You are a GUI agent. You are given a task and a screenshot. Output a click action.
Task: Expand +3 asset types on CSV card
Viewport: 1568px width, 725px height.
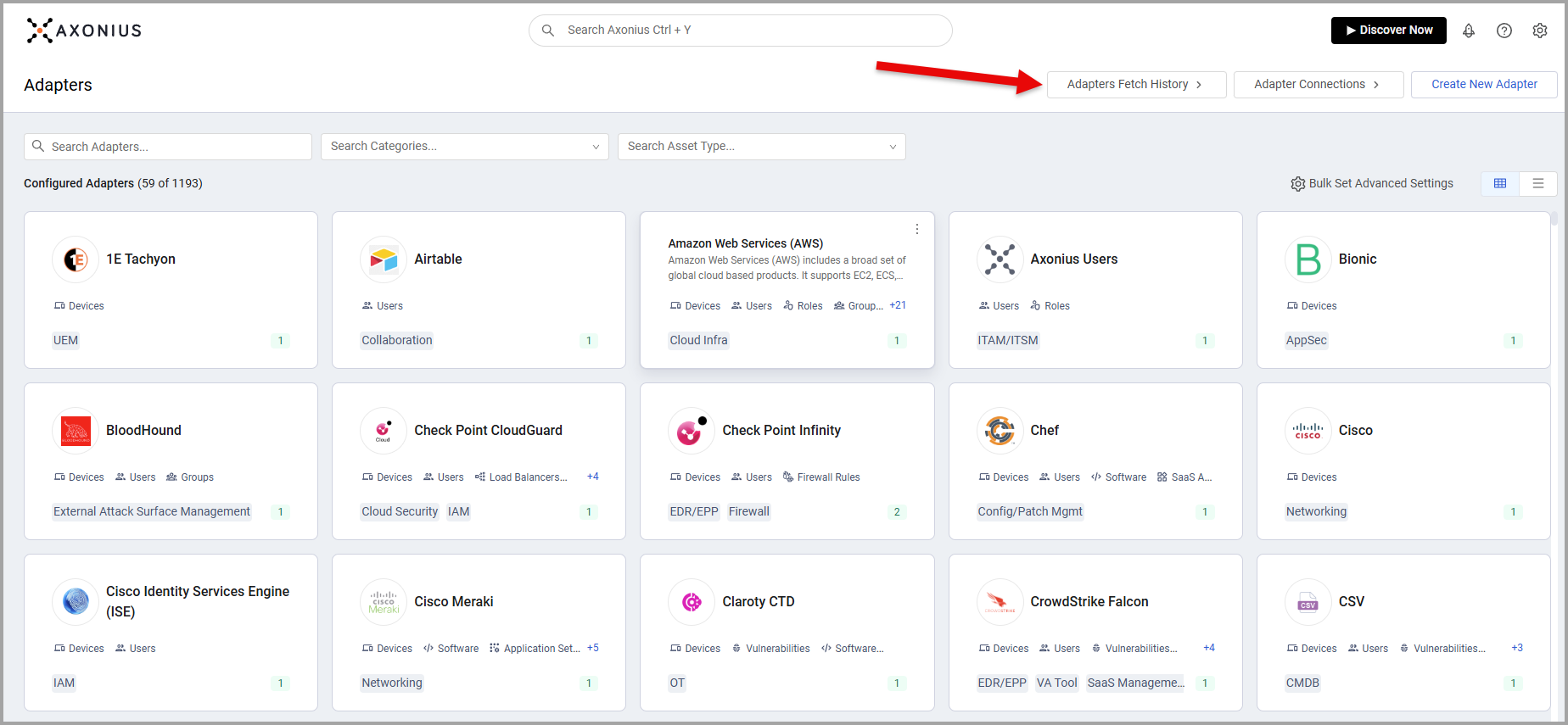(x=1517, y=648)
